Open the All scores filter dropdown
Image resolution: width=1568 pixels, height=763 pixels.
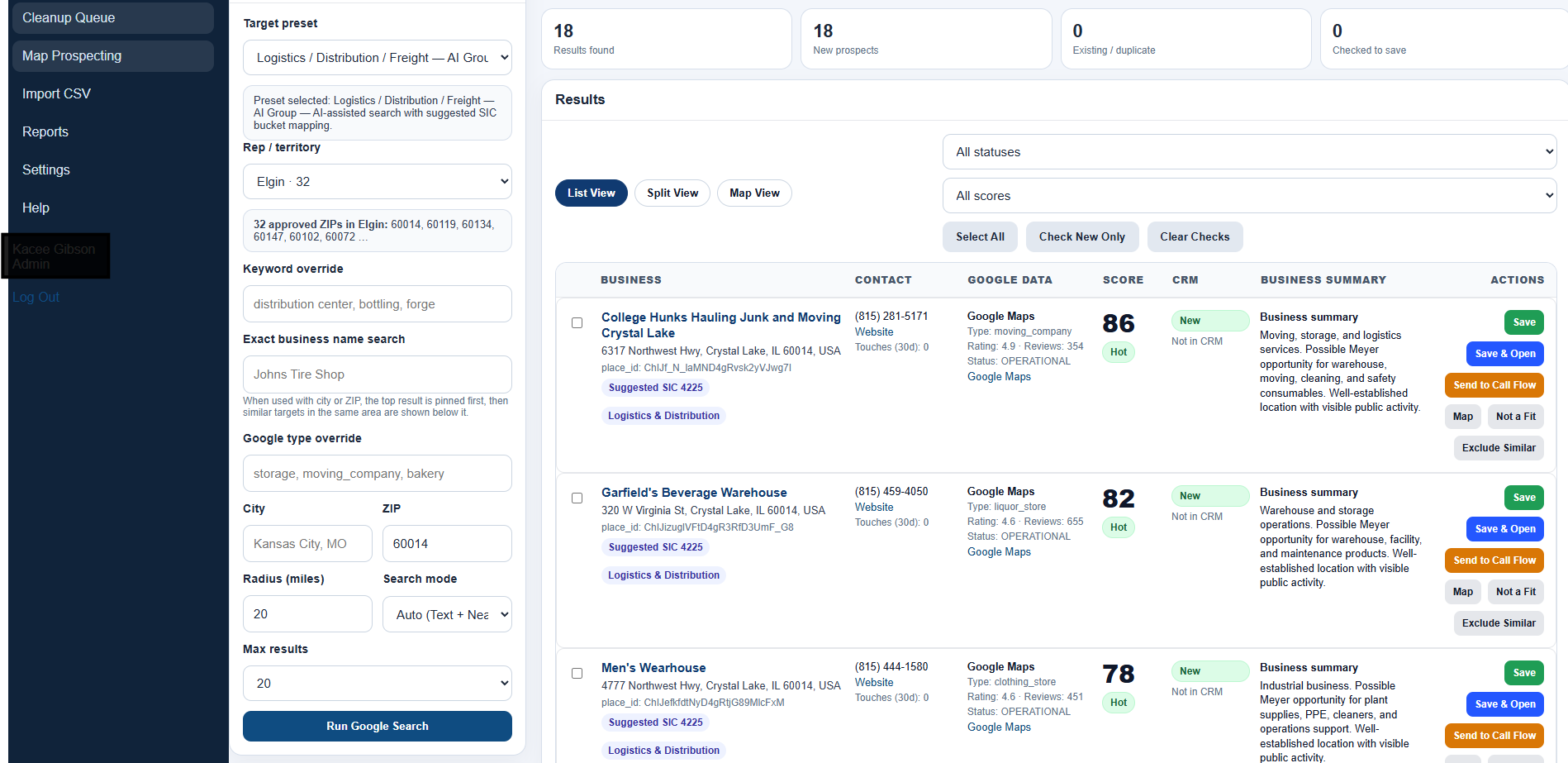pos(1249,196)
